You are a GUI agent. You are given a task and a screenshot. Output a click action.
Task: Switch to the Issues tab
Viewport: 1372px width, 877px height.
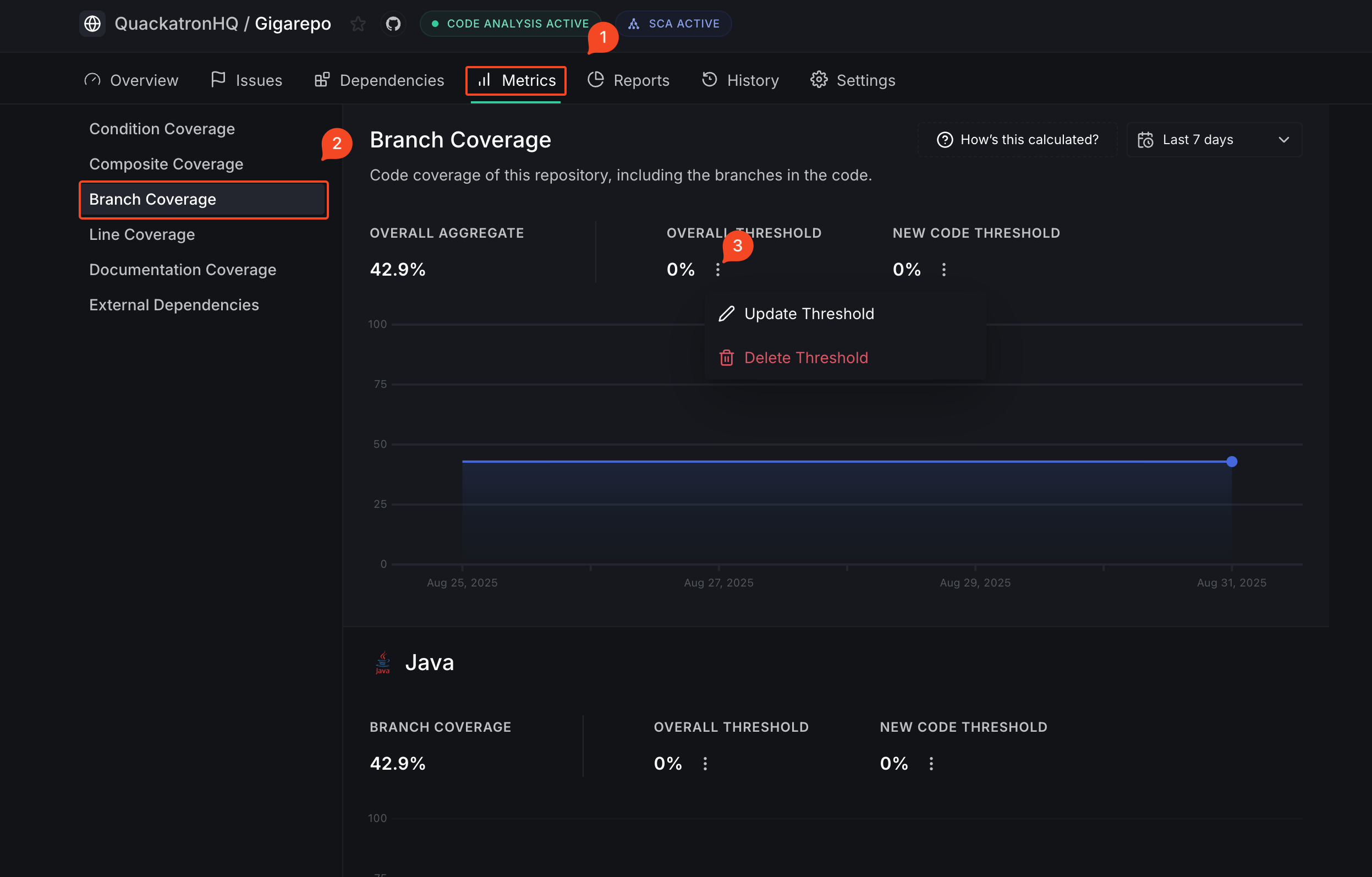tap(246, 80)
